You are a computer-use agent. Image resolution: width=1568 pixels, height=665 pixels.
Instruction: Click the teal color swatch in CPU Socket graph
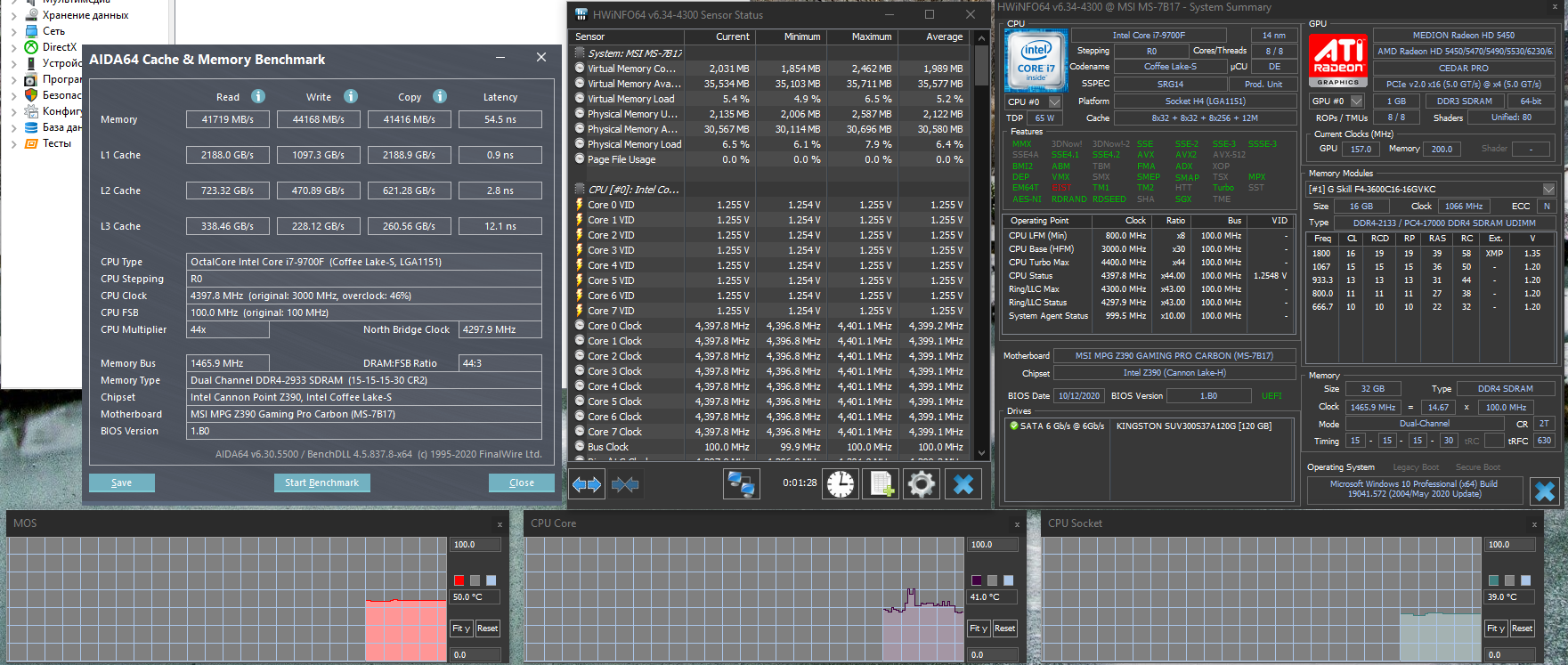pyautogui.click(x=1494, y=580)
